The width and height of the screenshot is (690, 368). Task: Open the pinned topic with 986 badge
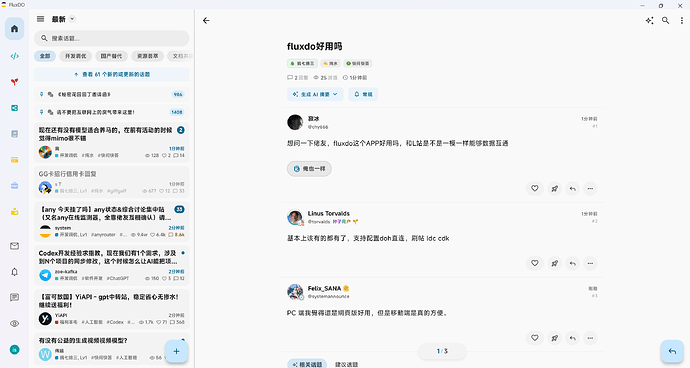tap(112, 94)
